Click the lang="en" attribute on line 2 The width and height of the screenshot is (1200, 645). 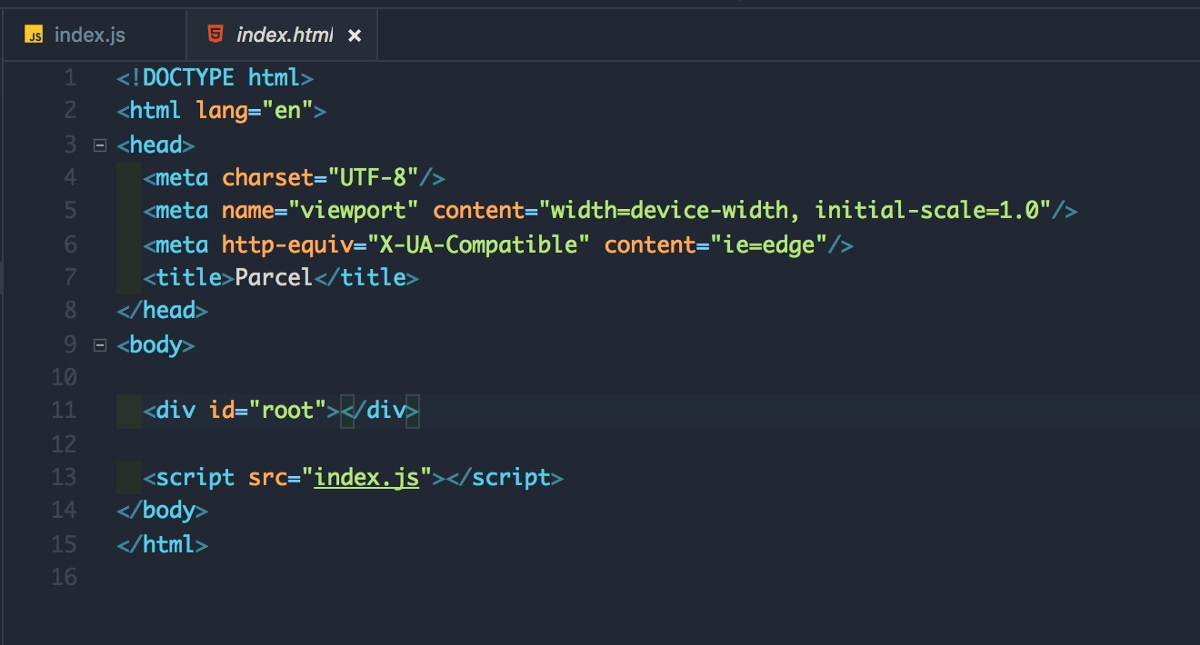255,111
